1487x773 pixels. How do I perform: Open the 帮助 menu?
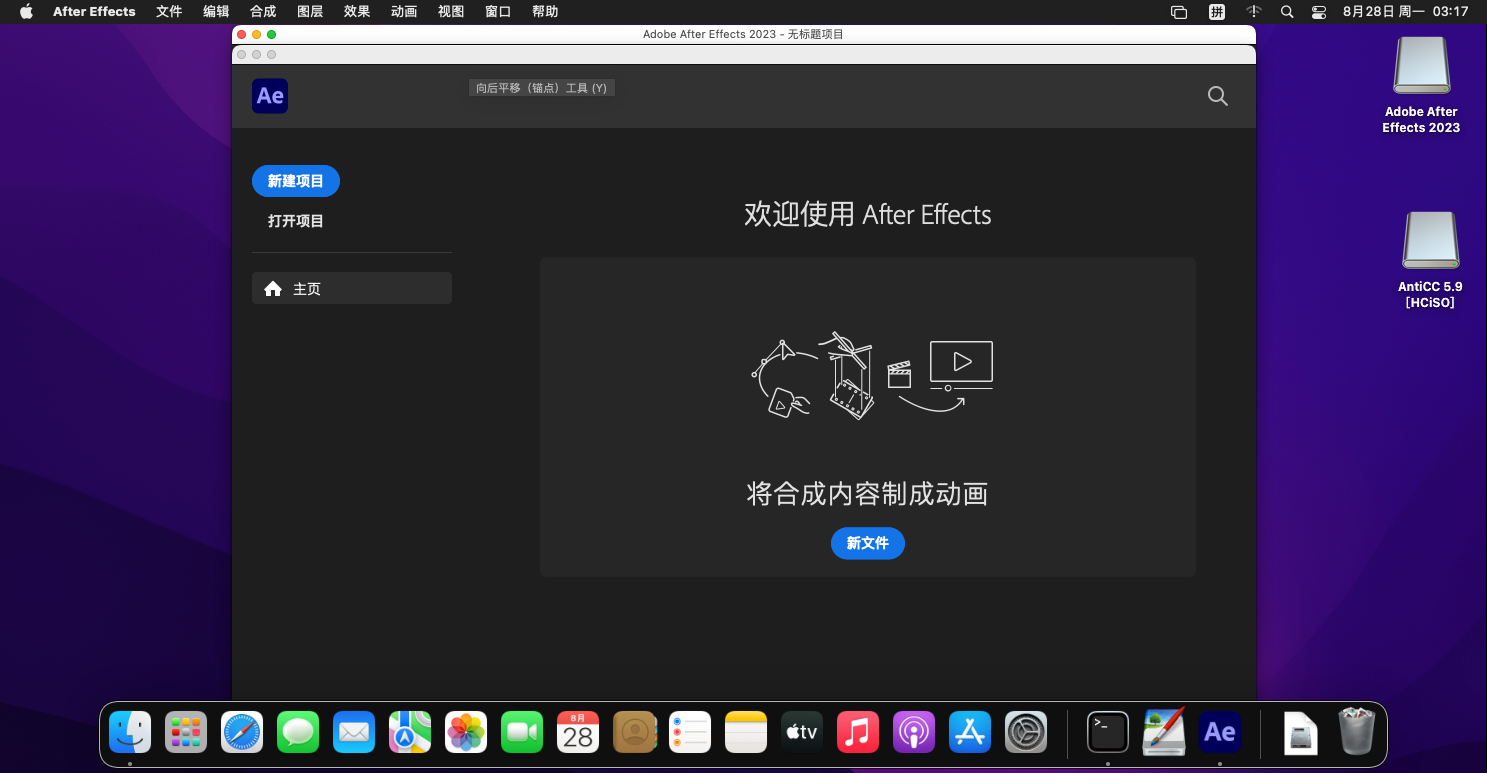coord(545,12)
